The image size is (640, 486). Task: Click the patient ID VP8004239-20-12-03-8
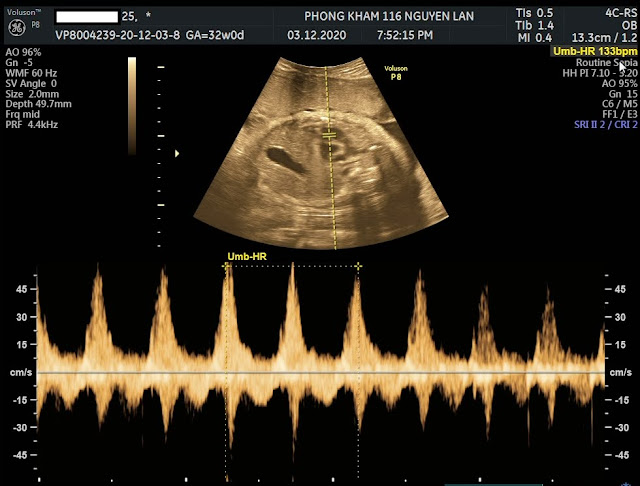(x=118, y=35)
